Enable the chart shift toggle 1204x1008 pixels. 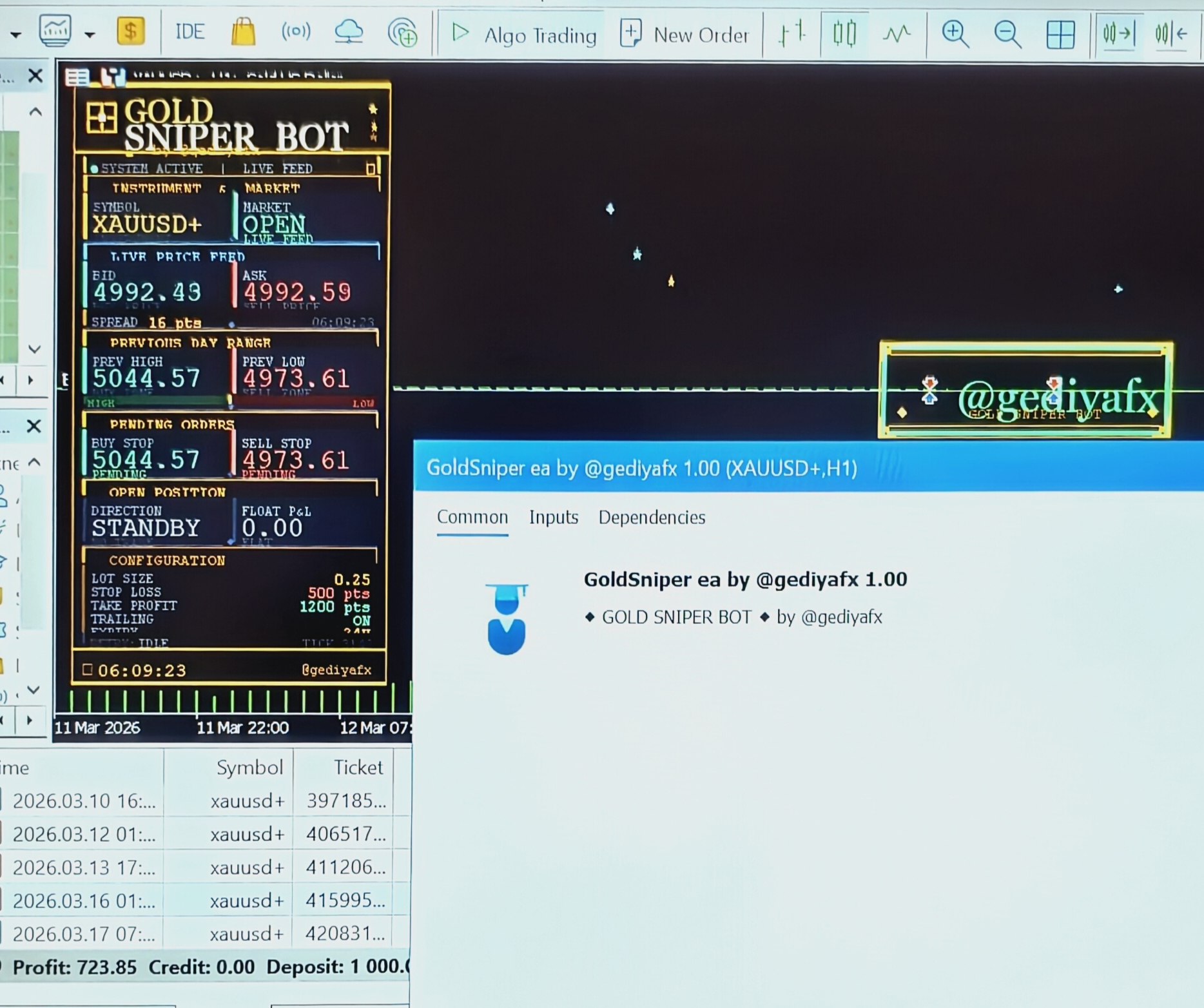pyautogui.click(x=1171, y=33)
